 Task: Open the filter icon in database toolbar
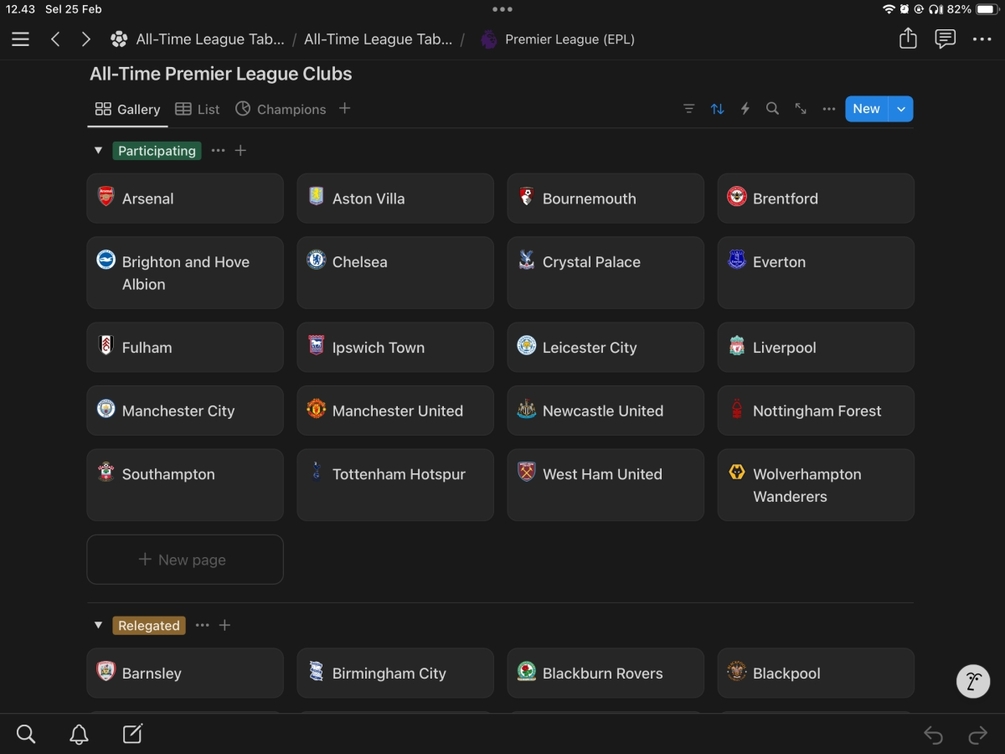[689, 109]
